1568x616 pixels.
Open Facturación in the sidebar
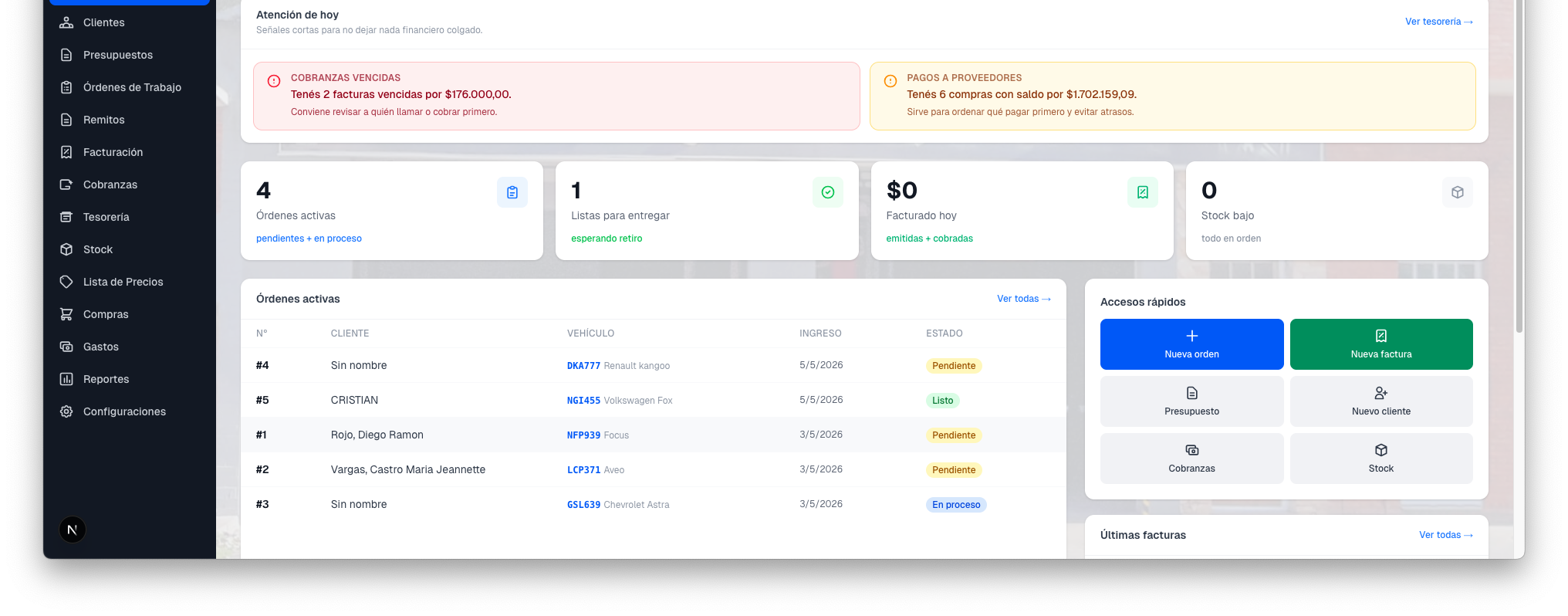pyautogui.click(x=130, y=152)
